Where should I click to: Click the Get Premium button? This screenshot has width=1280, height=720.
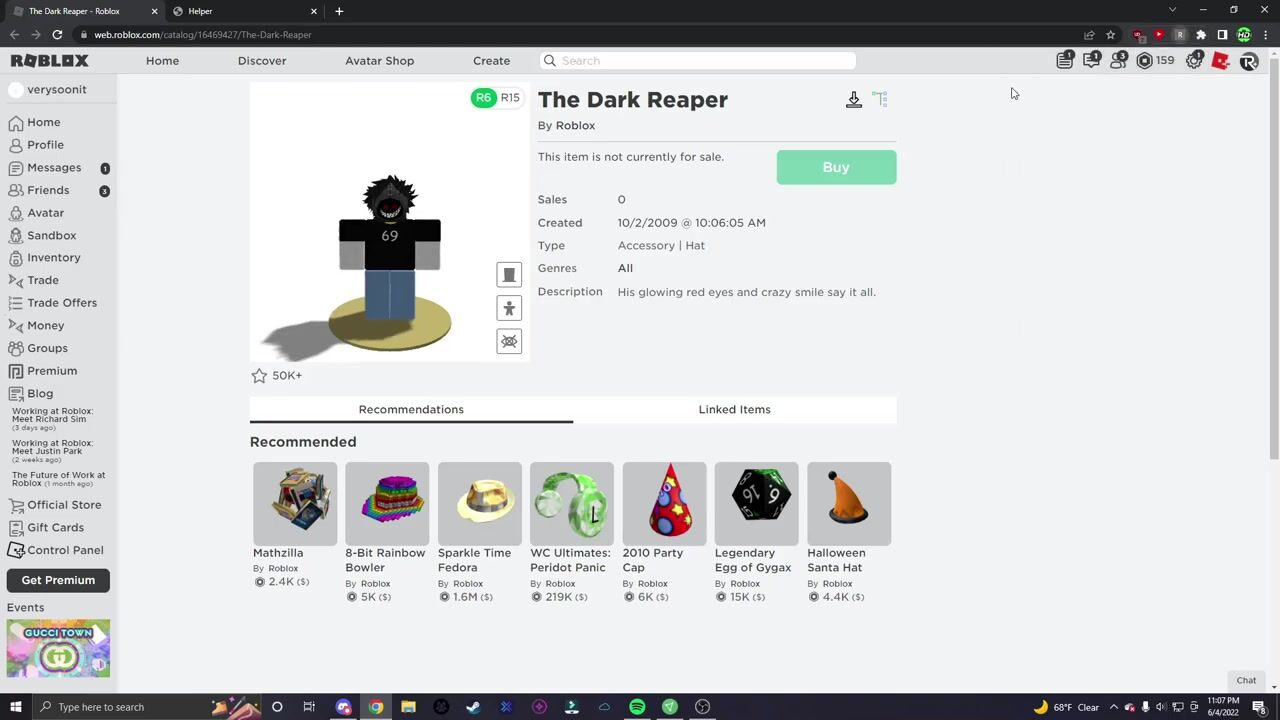(x=58, y=580)
